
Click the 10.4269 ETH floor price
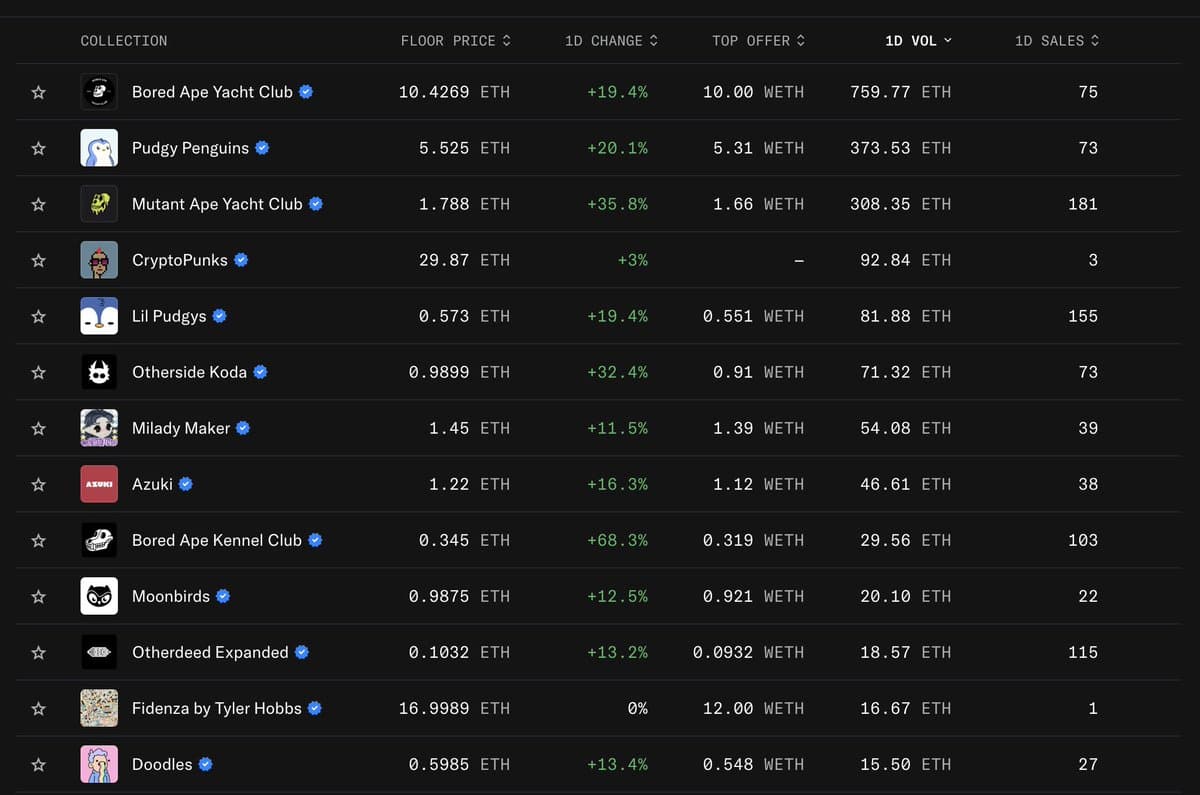click(454, 92)
